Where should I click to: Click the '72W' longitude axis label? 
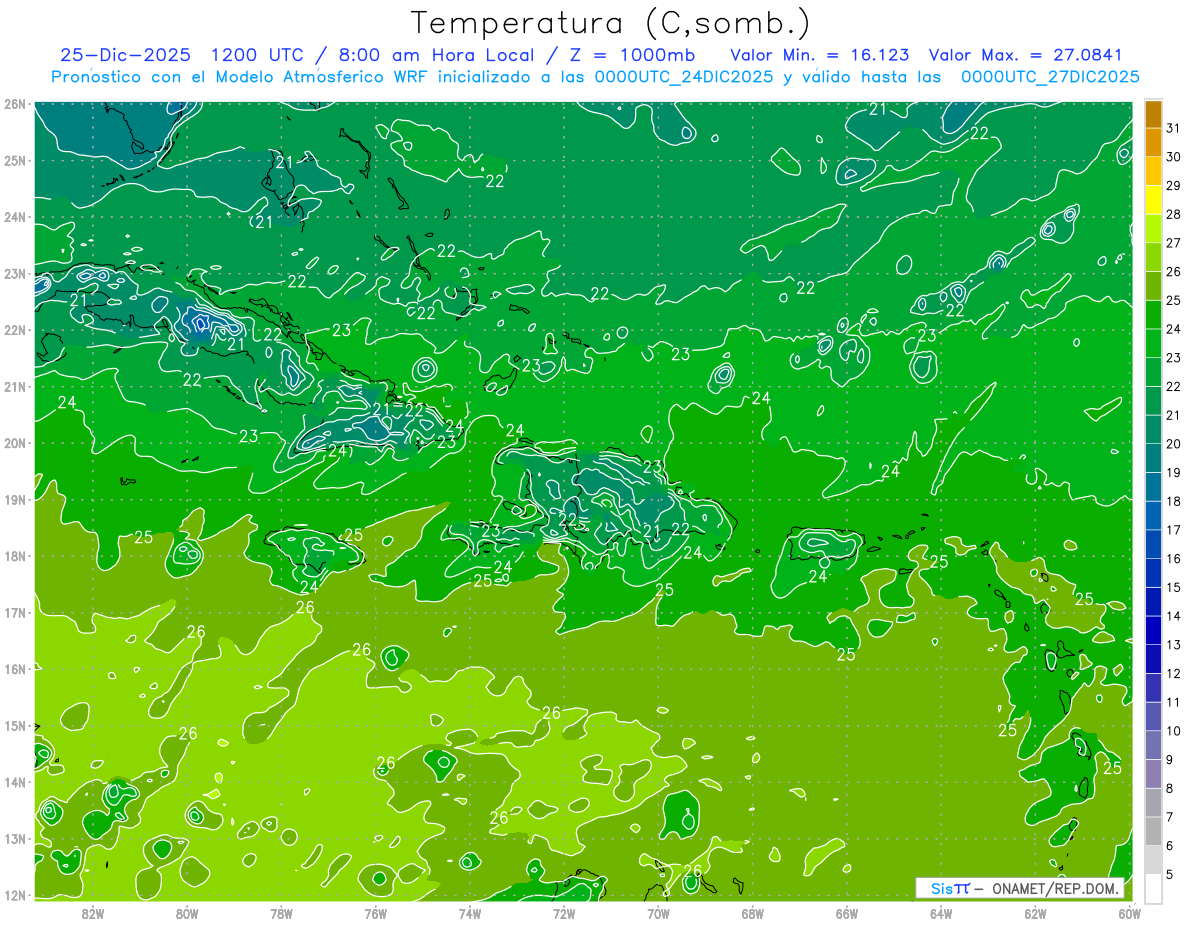(x=564, y=912)
